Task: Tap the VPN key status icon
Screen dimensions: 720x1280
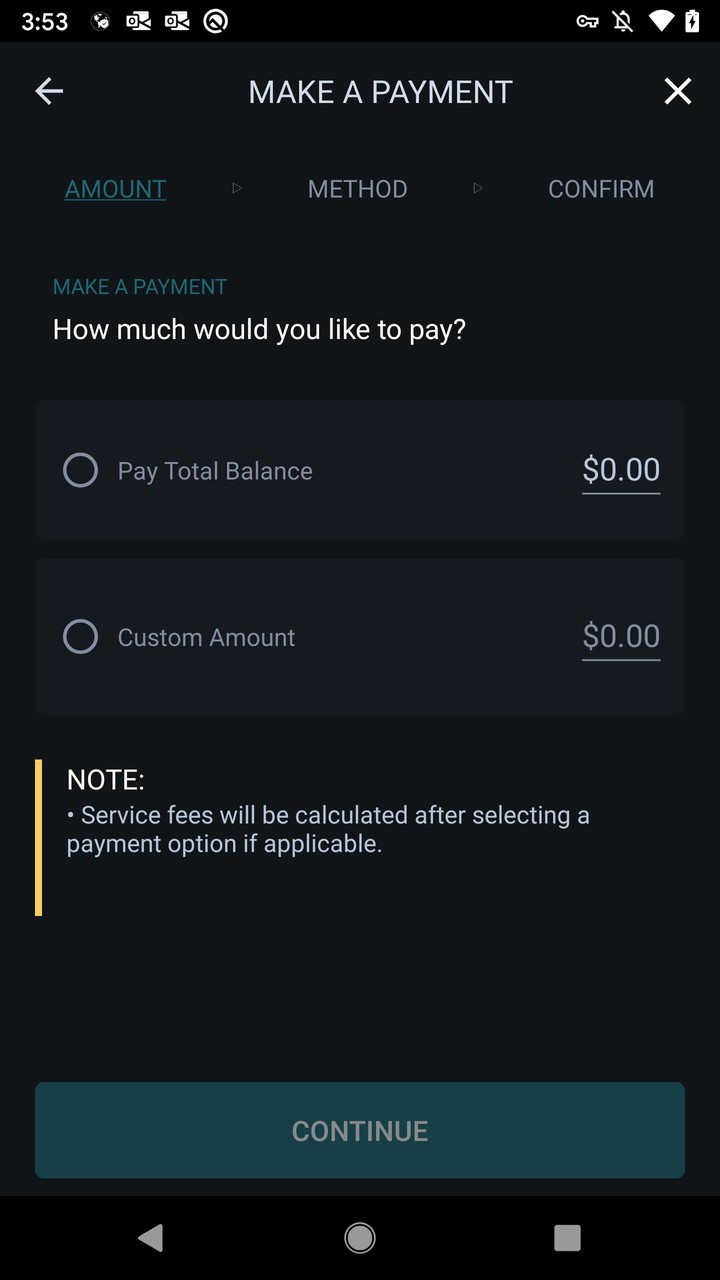Action: tap(588, 21)
